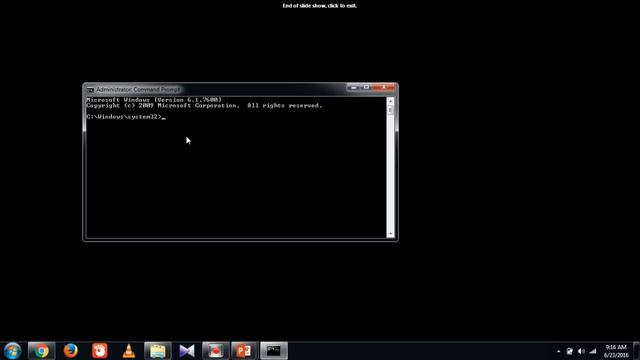Open the red screen recorder taskbar icon

coord(100,351)
